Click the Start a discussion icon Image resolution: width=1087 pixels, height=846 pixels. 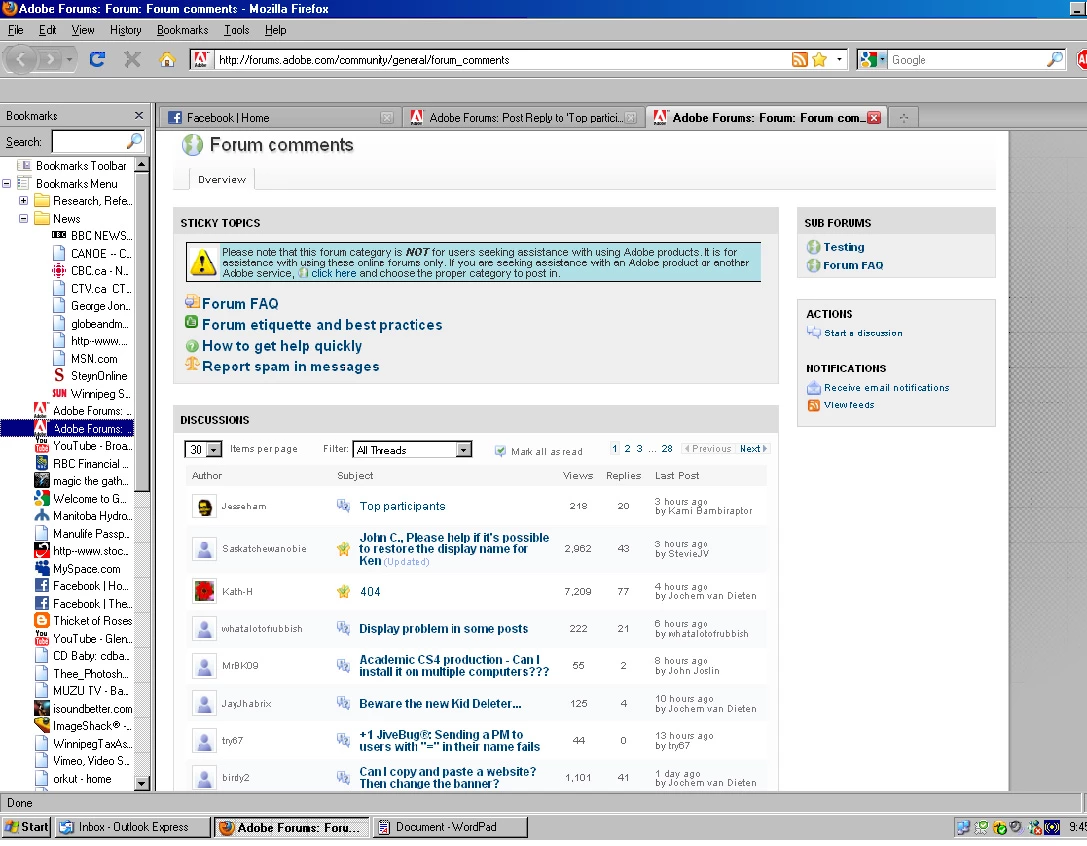point(813,333)
